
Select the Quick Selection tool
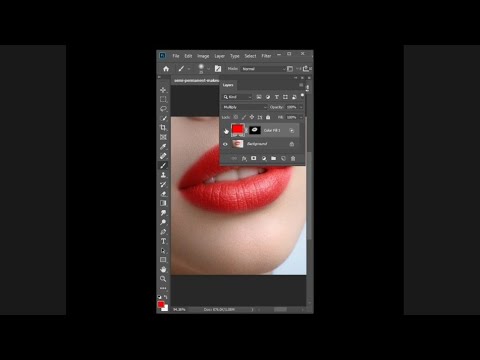point(163,118)
